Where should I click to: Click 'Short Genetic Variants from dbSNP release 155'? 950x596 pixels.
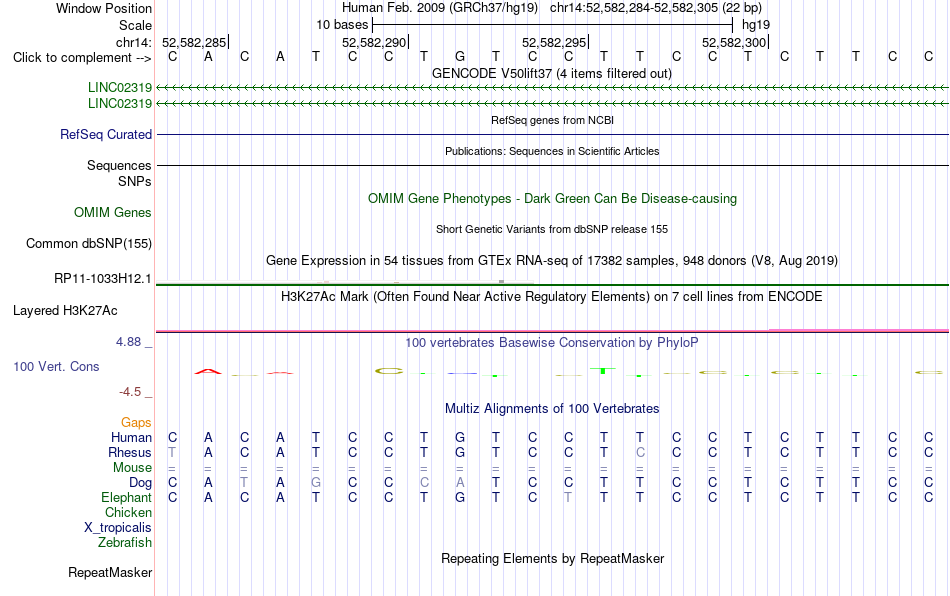tap(552, 230)
